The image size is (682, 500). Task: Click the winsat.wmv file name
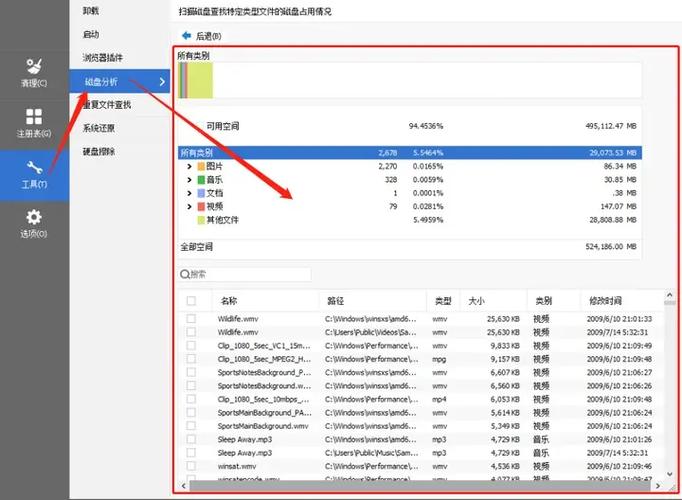pos(237,466)
